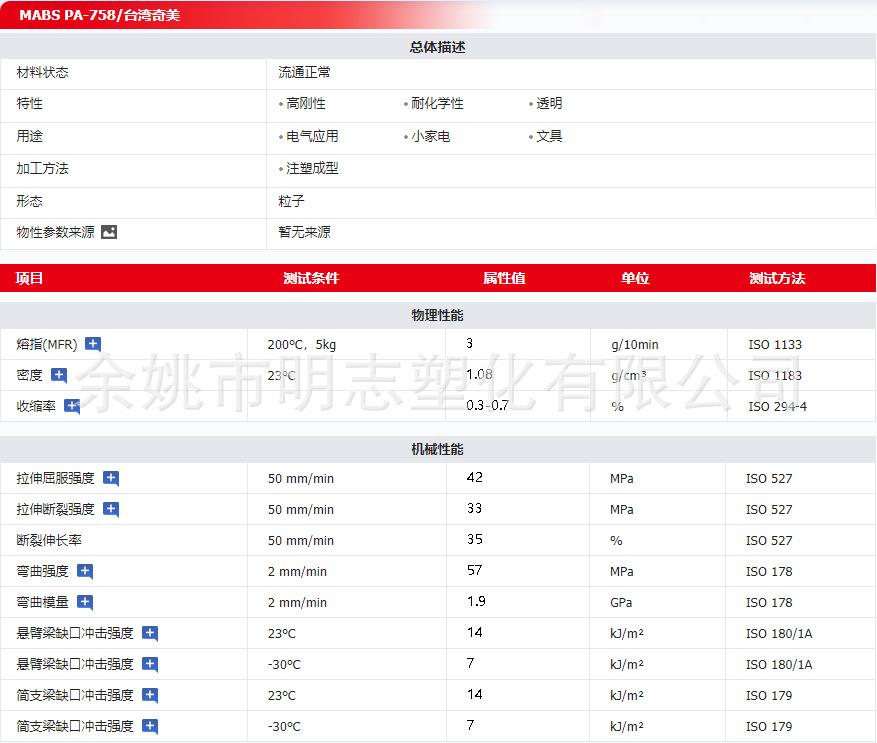Click the 测试方法 column header

click(777, 278)
